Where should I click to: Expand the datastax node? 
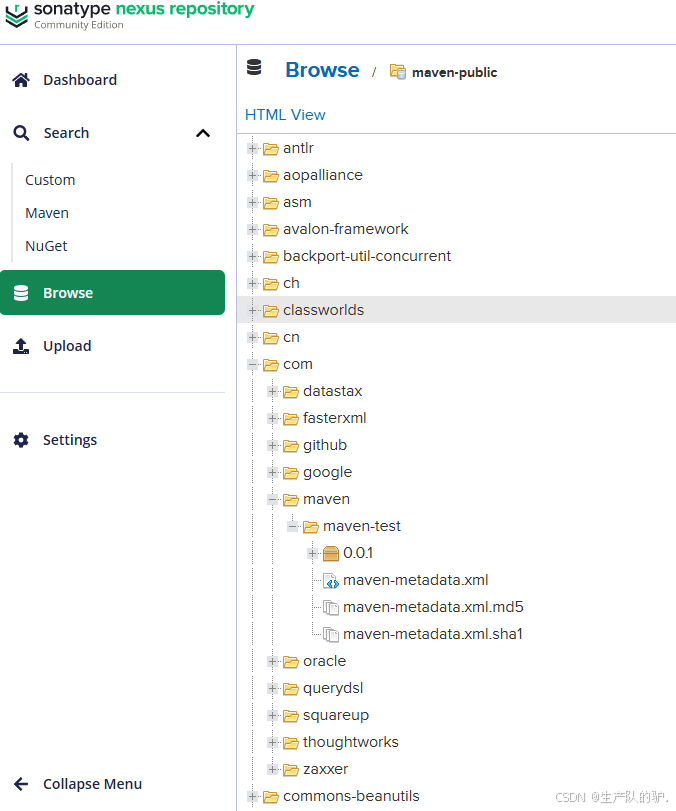click(273, 392)
